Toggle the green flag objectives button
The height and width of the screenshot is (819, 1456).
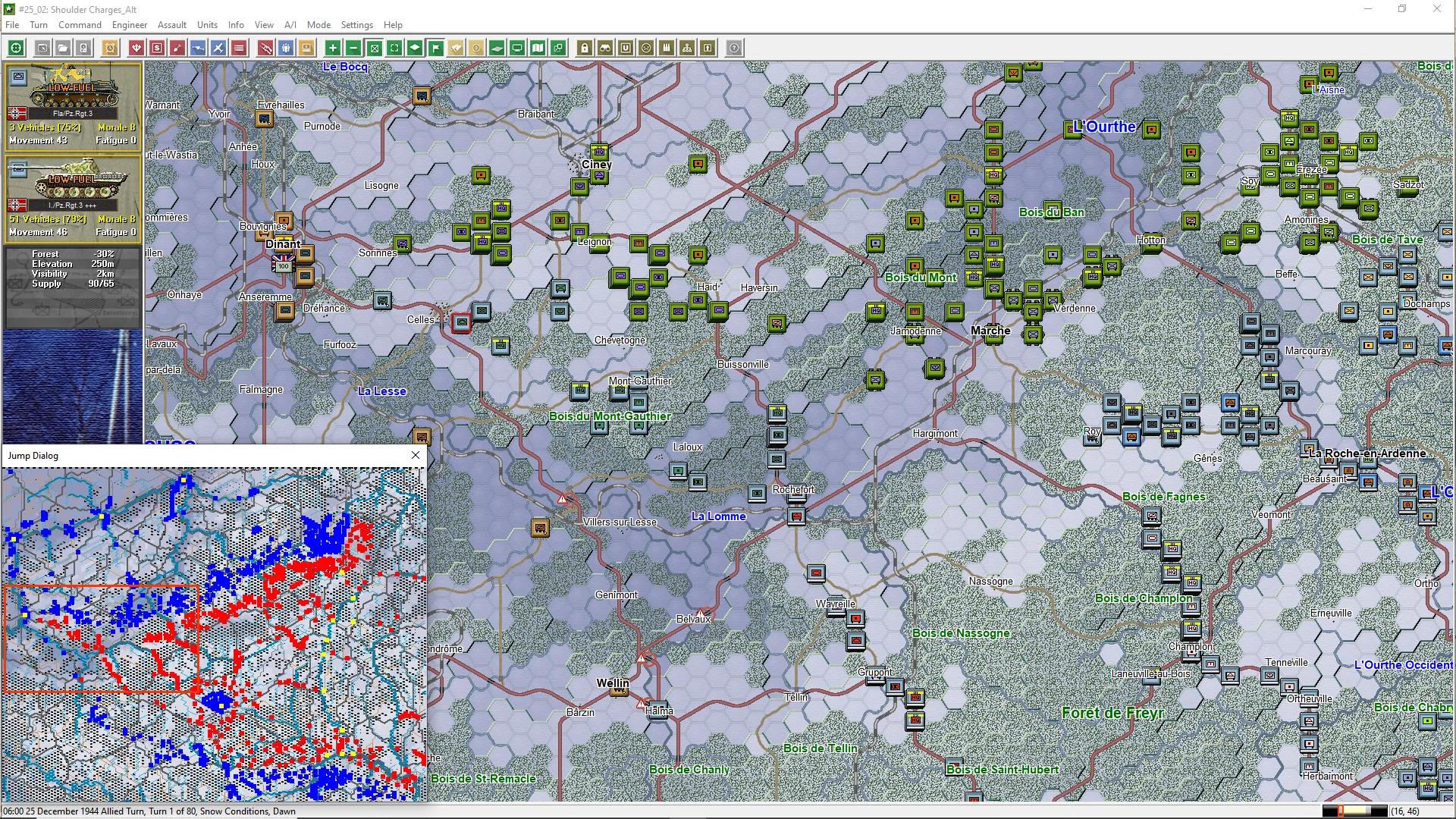435,48
